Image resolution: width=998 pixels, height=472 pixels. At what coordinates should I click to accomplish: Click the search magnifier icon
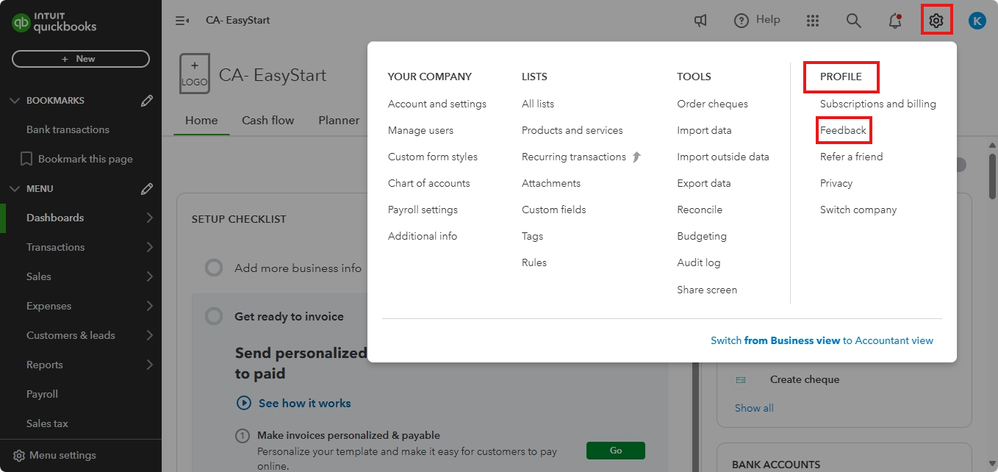pyautogui.click(x=853, y=20)
